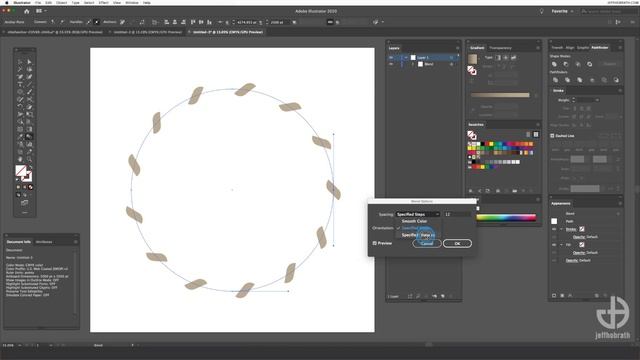Hide the Blend sublayer eye icon
Viewport: 640px width, 360px height.
[x=391, y=64]
